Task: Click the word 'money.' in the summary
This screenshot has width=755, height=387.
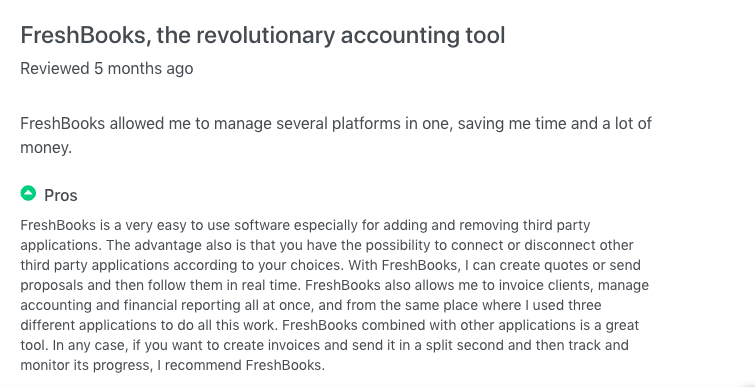Action: click(46, 148)
